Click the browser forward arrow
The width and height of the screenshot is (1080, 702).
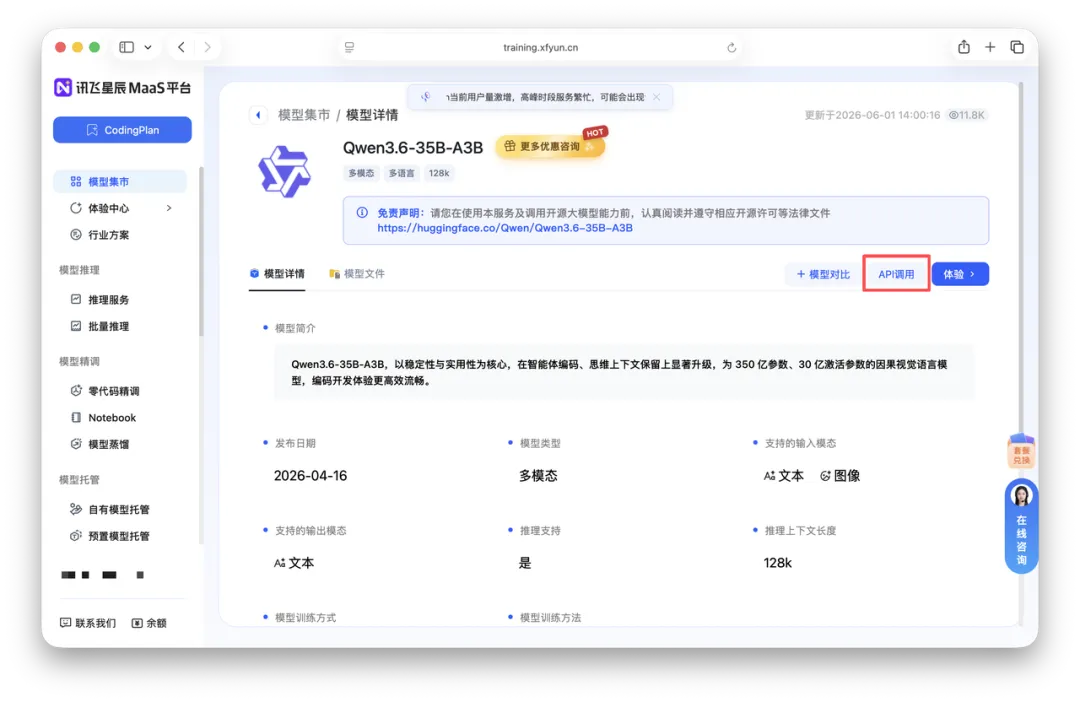pos(207,47)
